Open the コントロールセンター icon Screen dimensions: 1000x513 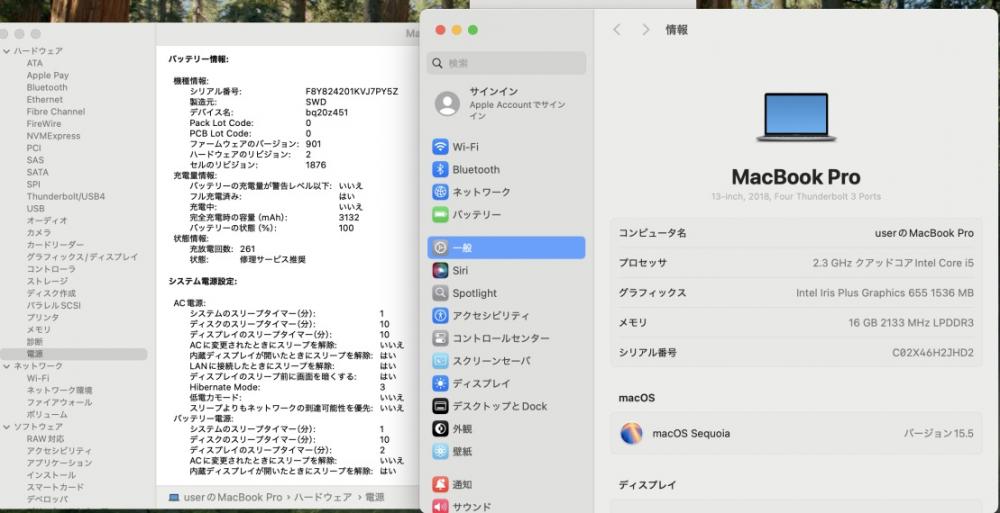[x=440, y=338]
